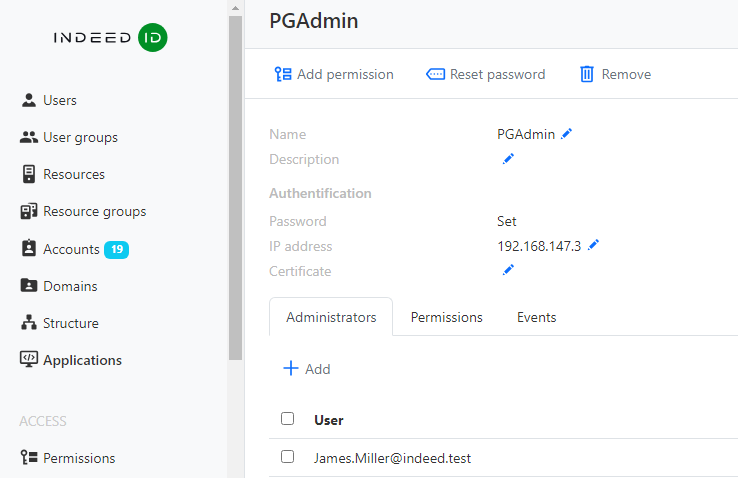Image resolution: width=738 pixels, height=478 pixels.
Task: Navigate to Domains section
Action: coord(70,286)
